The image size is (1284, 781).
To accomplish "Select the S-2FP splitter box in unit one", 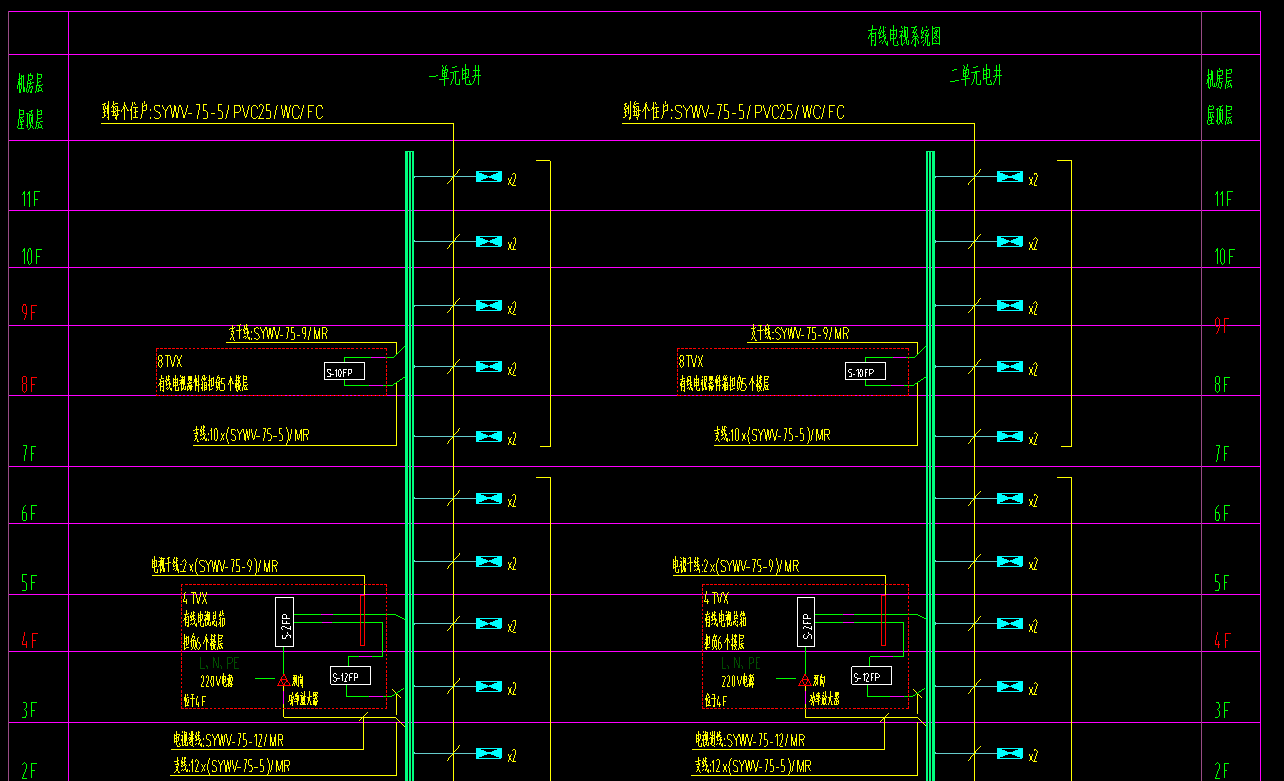I will click(284, 621).
